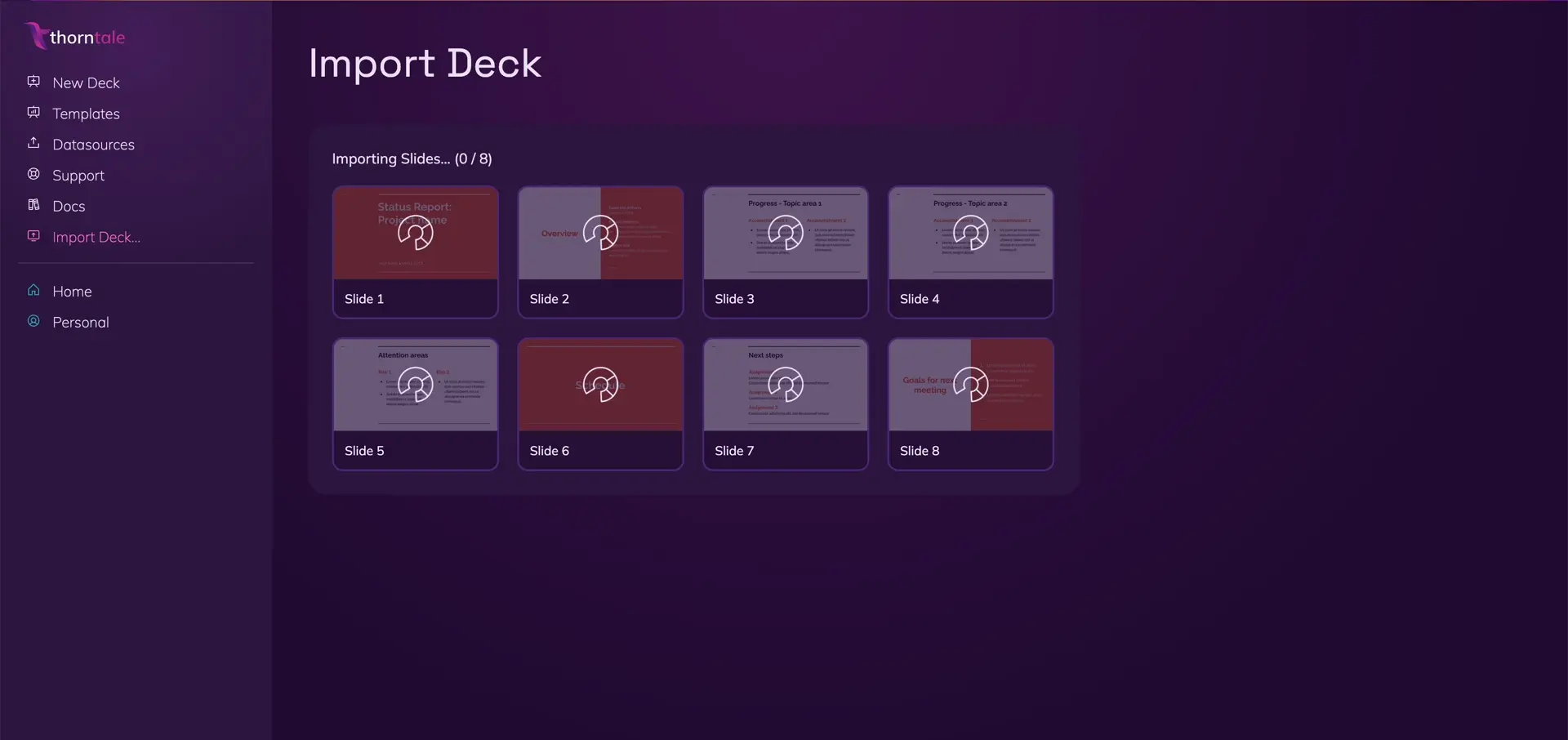Go to the Home workspace

tap(72, 292)
